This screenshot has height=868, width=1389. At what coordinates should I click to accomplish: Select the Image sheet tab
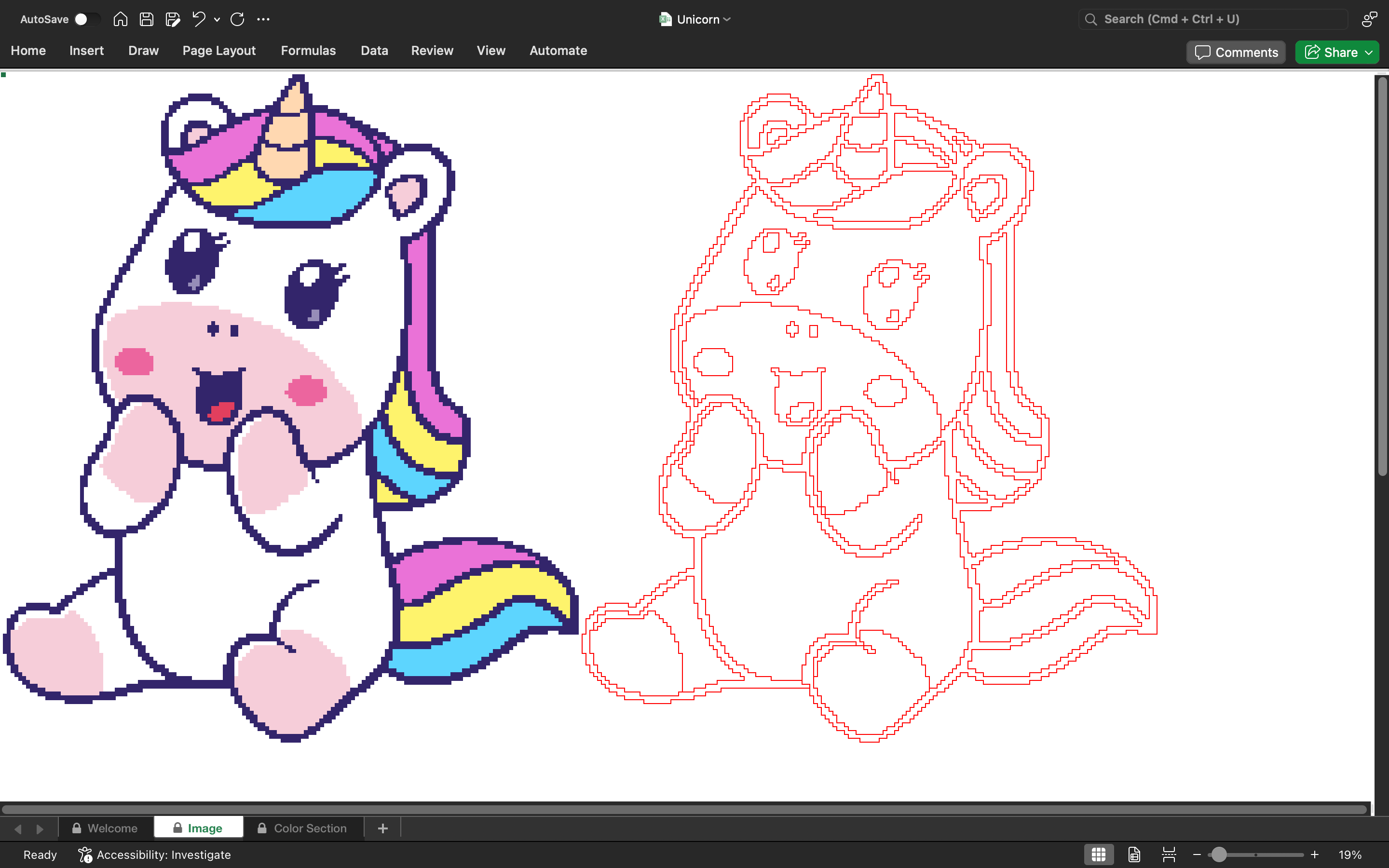click(199, 828)
